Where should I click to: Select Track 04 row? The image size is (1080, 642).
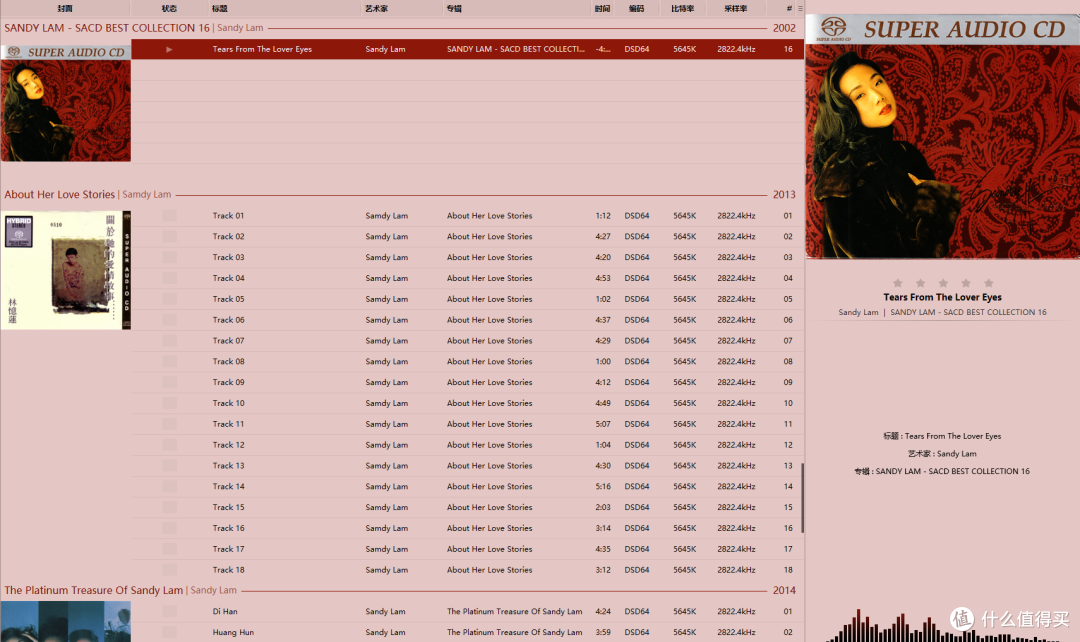[x=467, y=278]
